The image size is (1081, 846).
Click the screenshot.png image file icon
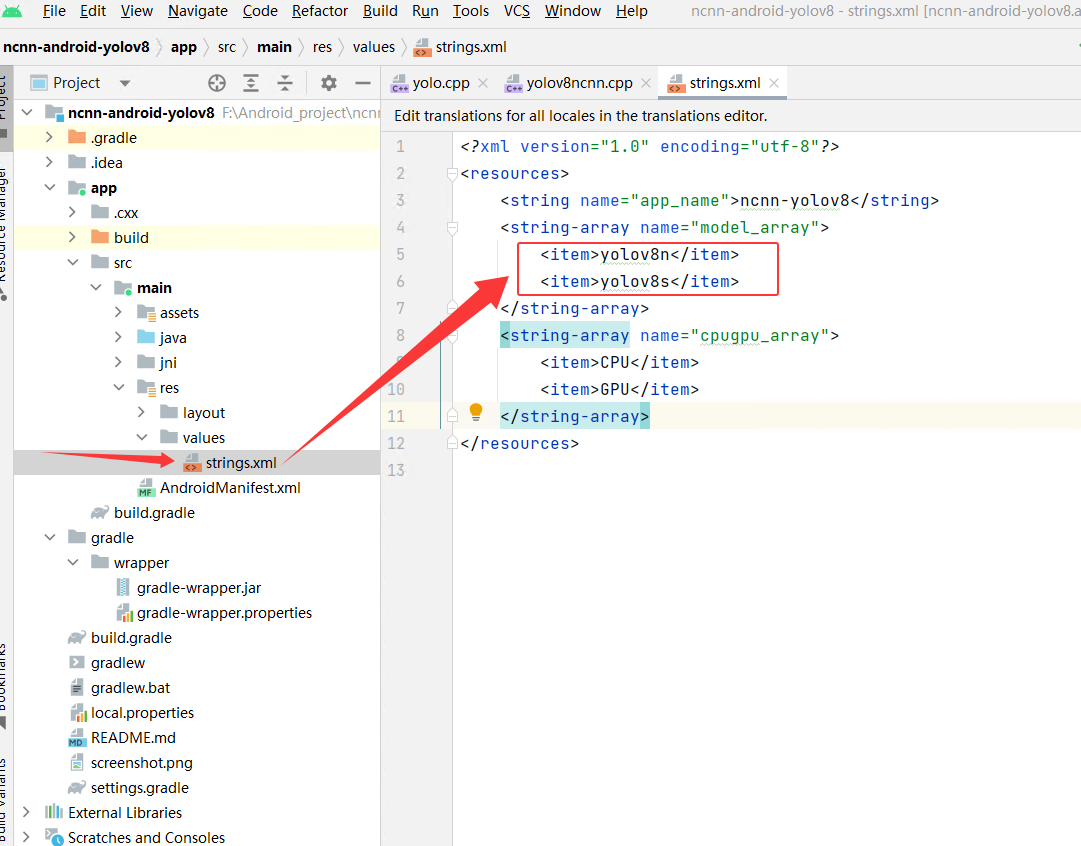[77, 763]
